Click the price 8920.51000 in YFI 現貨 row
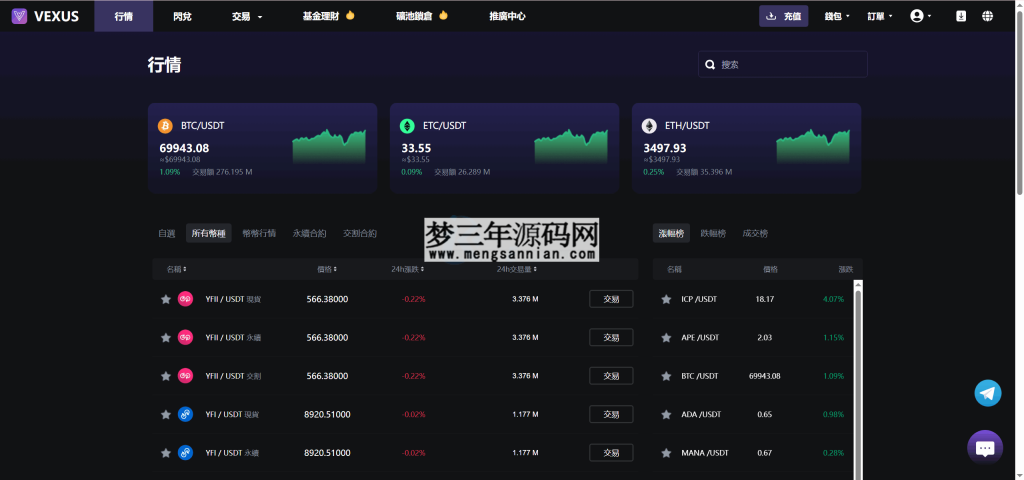Image resolution: width=1024 pixels, height=480 pixels. tap(327, 414)
